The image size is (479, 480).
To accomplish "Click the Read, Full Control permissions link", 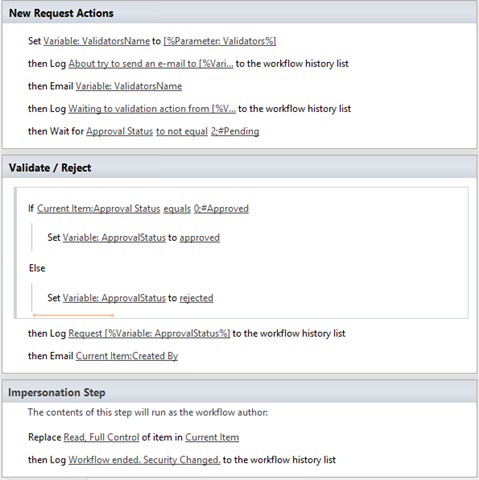I will click(101, 437).
